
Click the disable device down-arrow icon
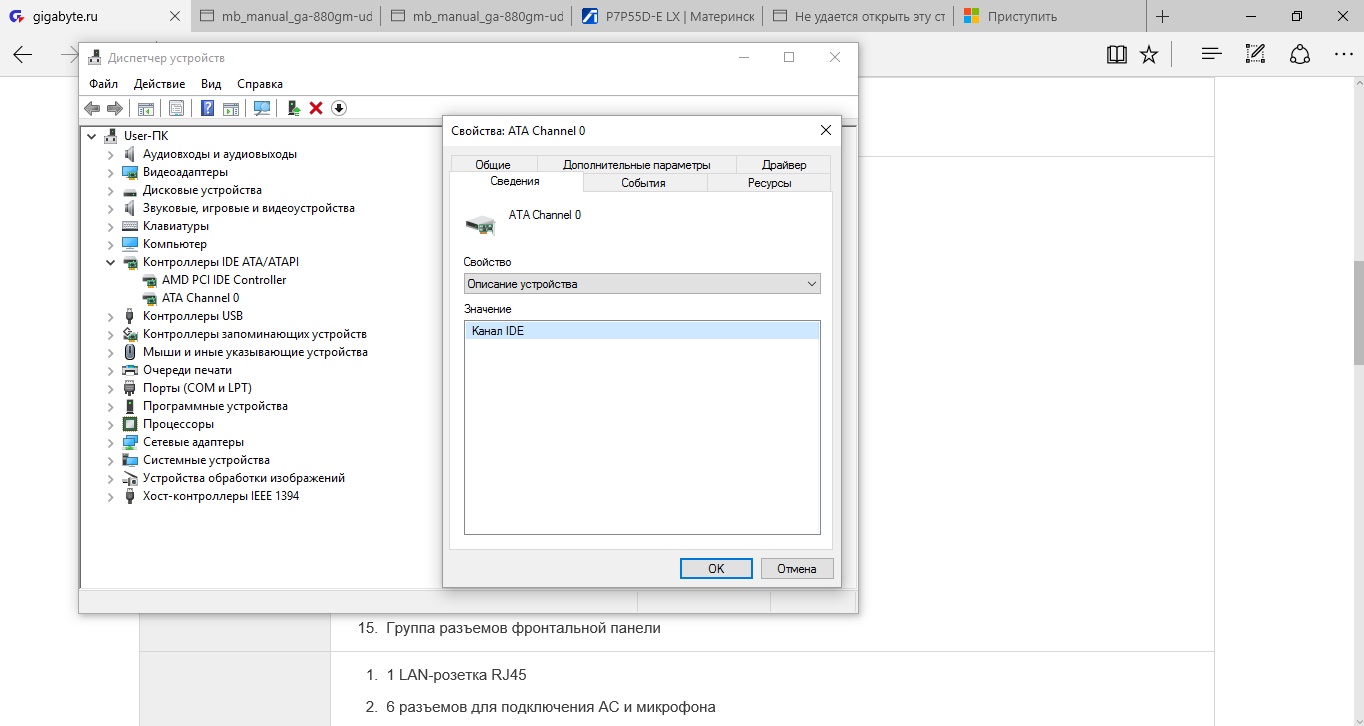[x=339, y=108]
